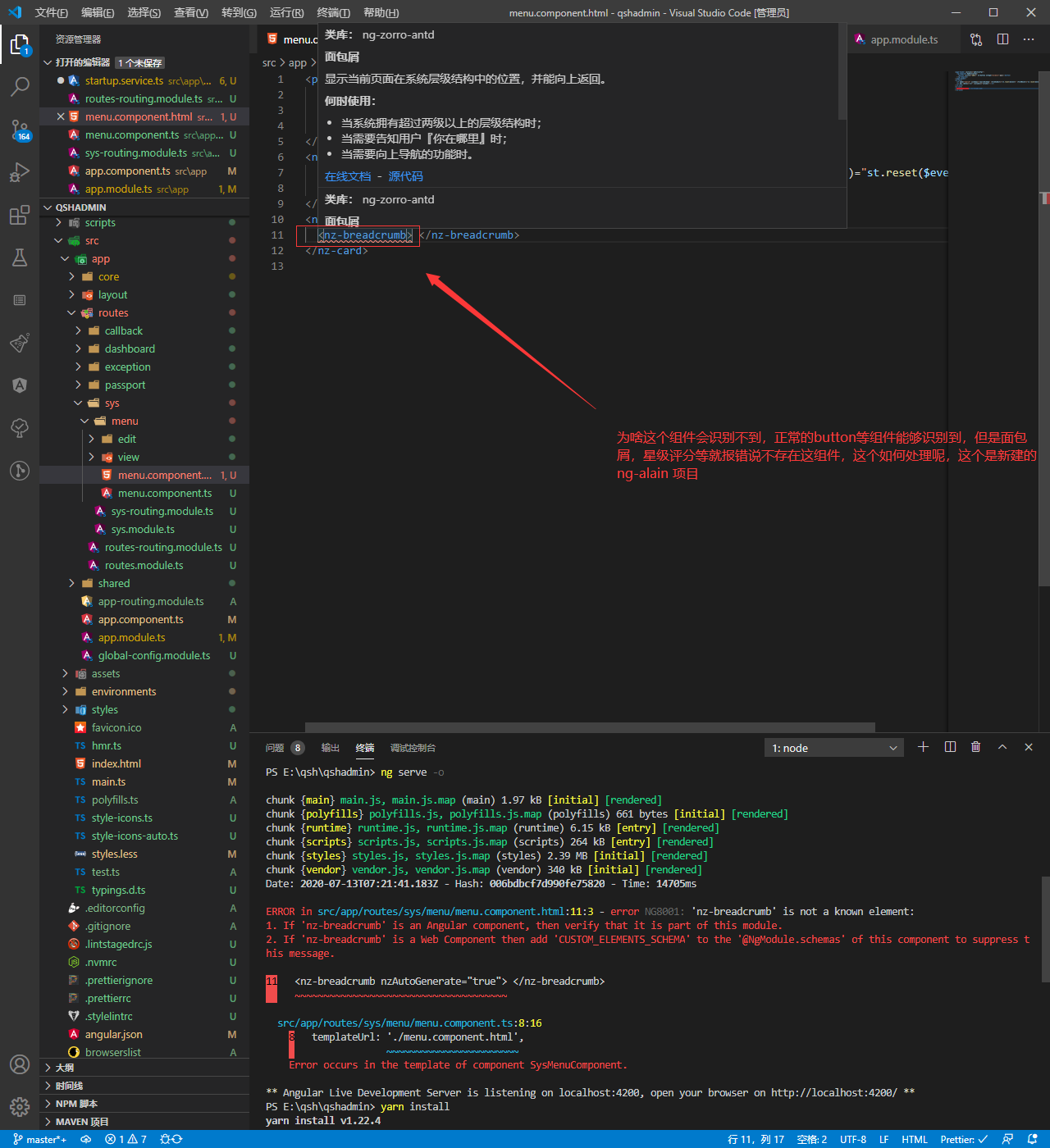1050x1148 pixels.
Task: Open the Accounts icon in activity bar
Action: (20, 1064)
